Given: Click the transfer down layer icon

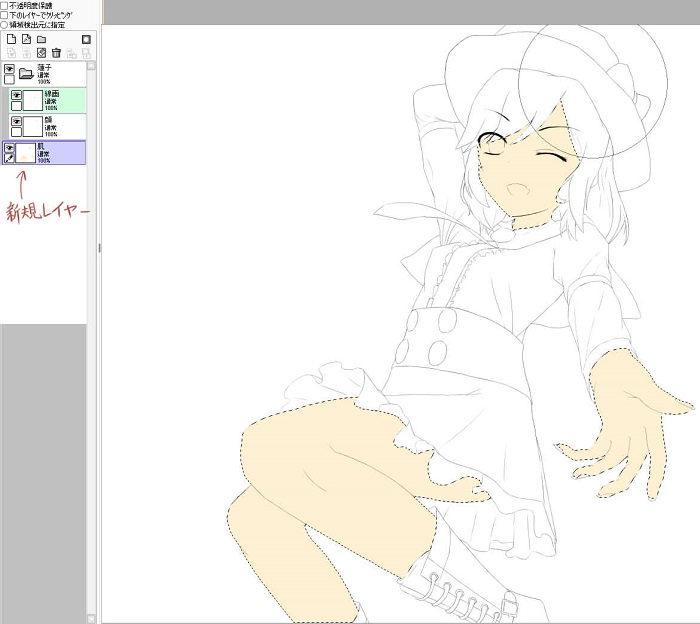Looking at the screenshot, I should [x=11, y=53].
